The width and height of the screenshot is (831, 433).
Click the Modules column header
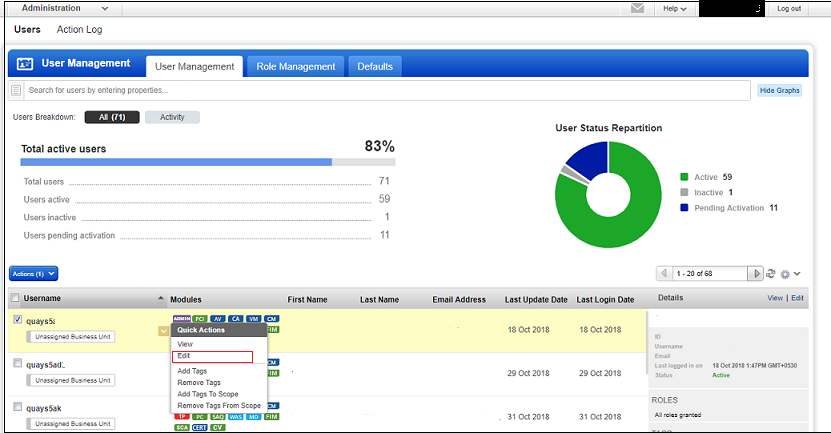coord(185,299)
